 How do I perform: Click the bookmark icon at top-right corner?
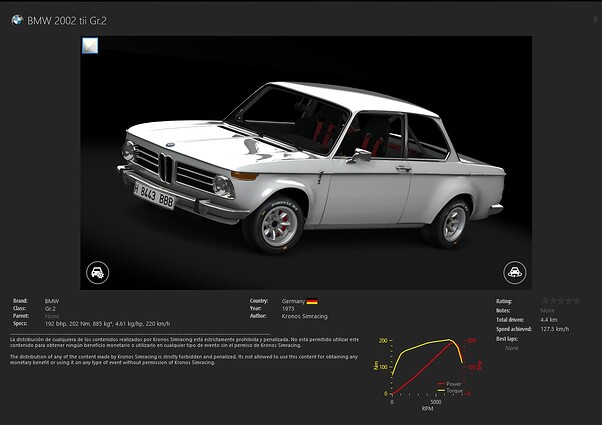(596, 20)
